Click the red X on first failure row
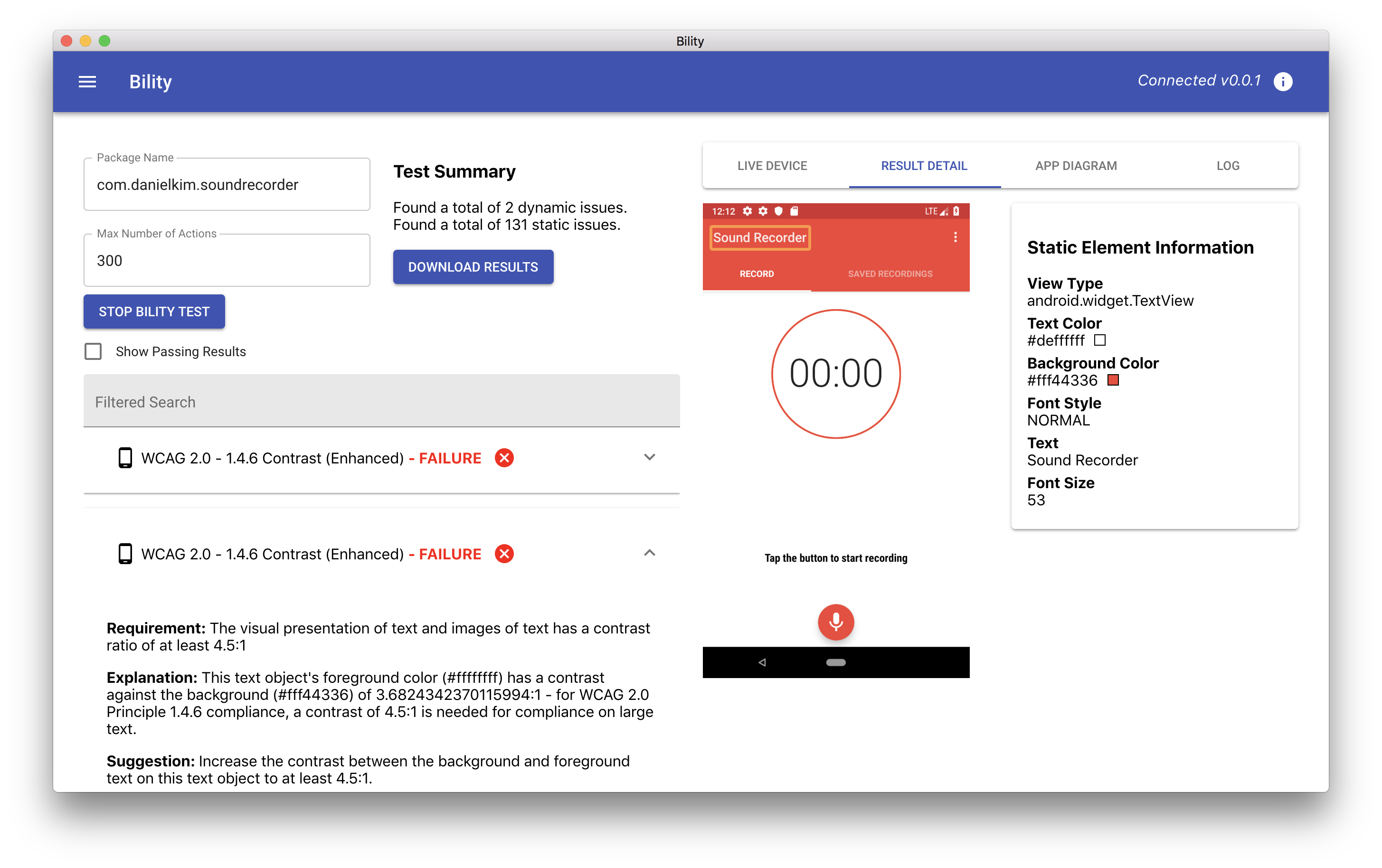 coord(504,458)
